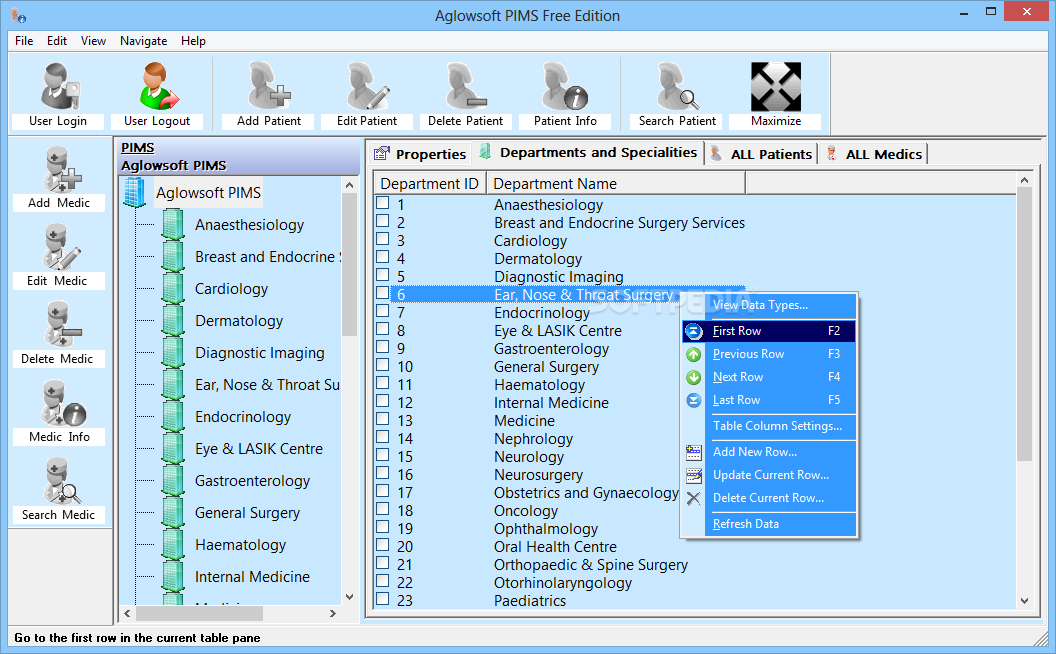Open the Navigate menu
The height and width of the screenshot is (654, 1056).
[143, 40]
